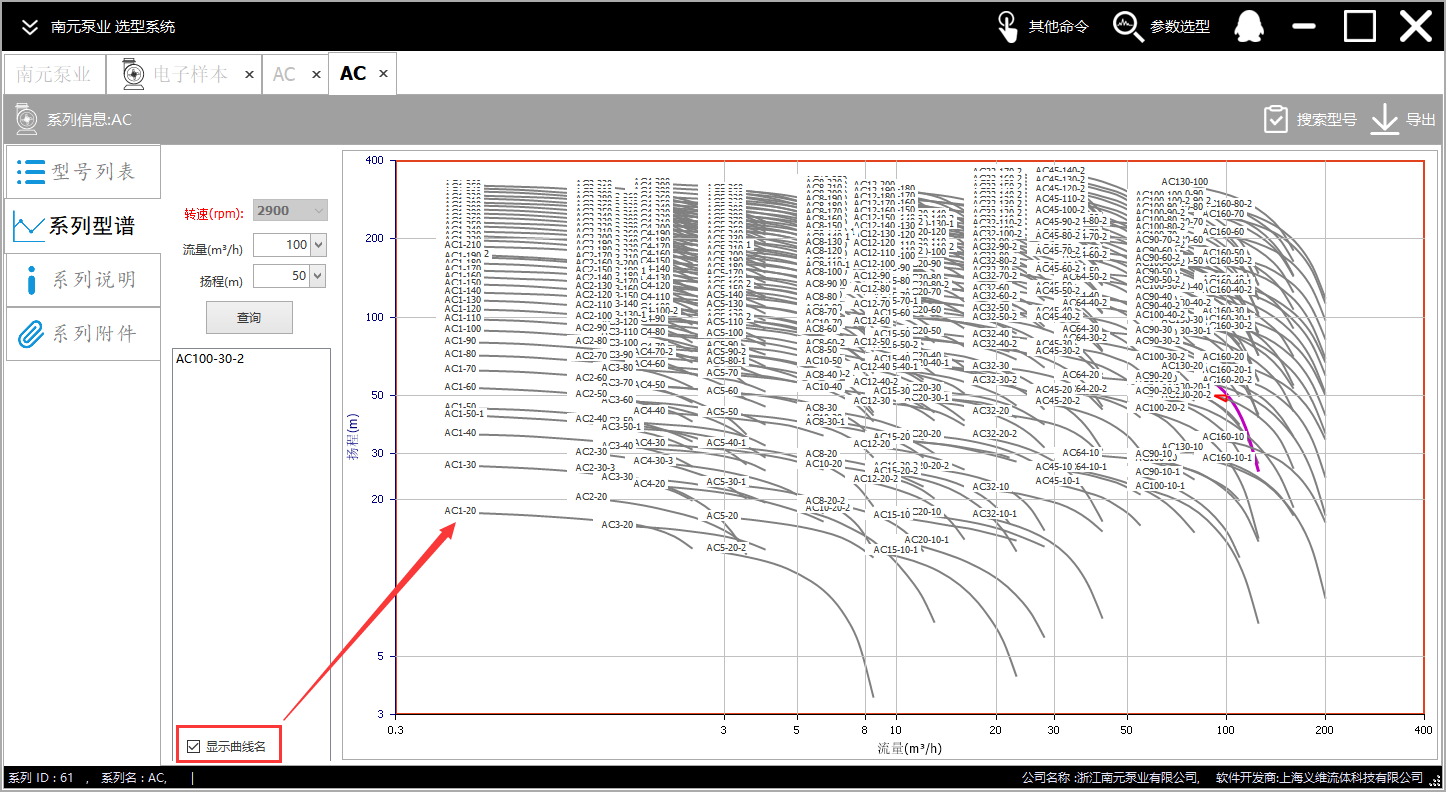Screen dimensions: 1446x792
Task: Click the AC32-20-2 curve label
Action: click(995, 434)
